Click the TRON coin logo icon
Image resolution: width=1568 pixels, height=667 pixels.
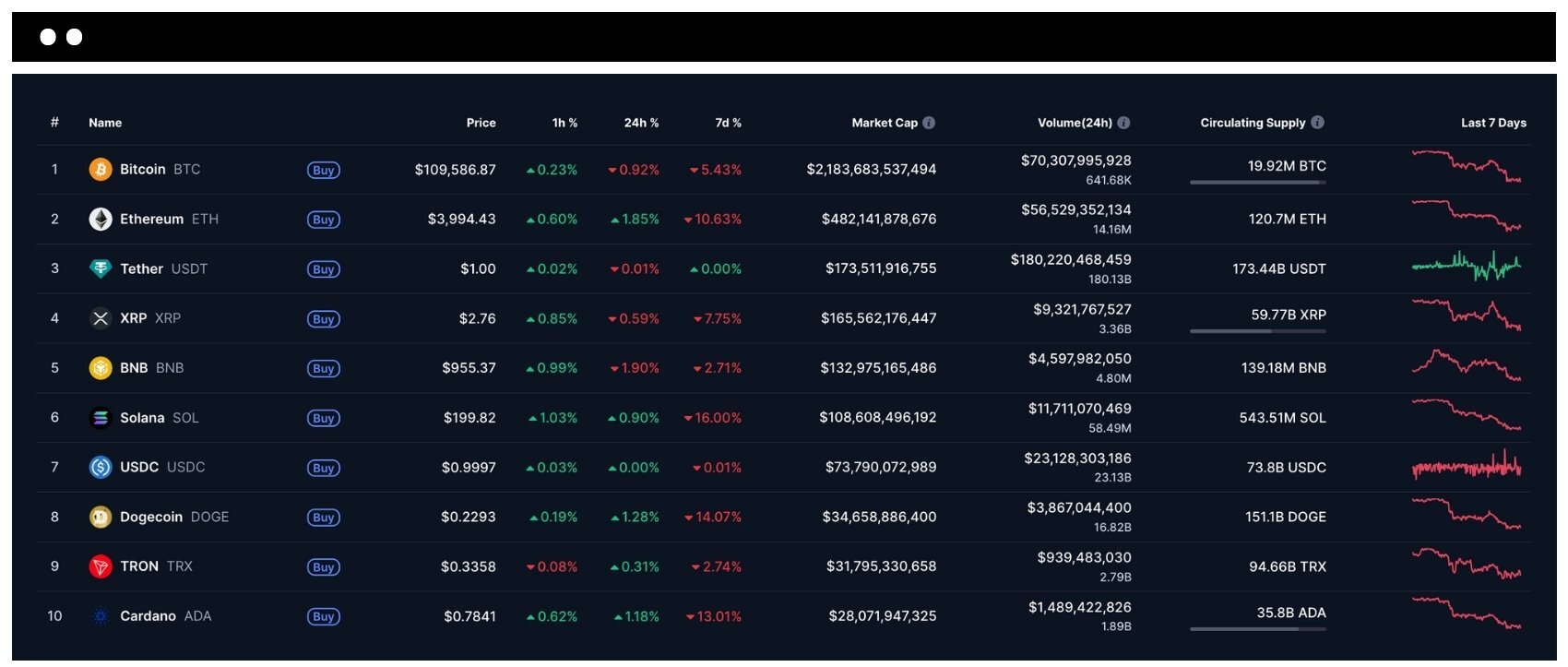101,566
